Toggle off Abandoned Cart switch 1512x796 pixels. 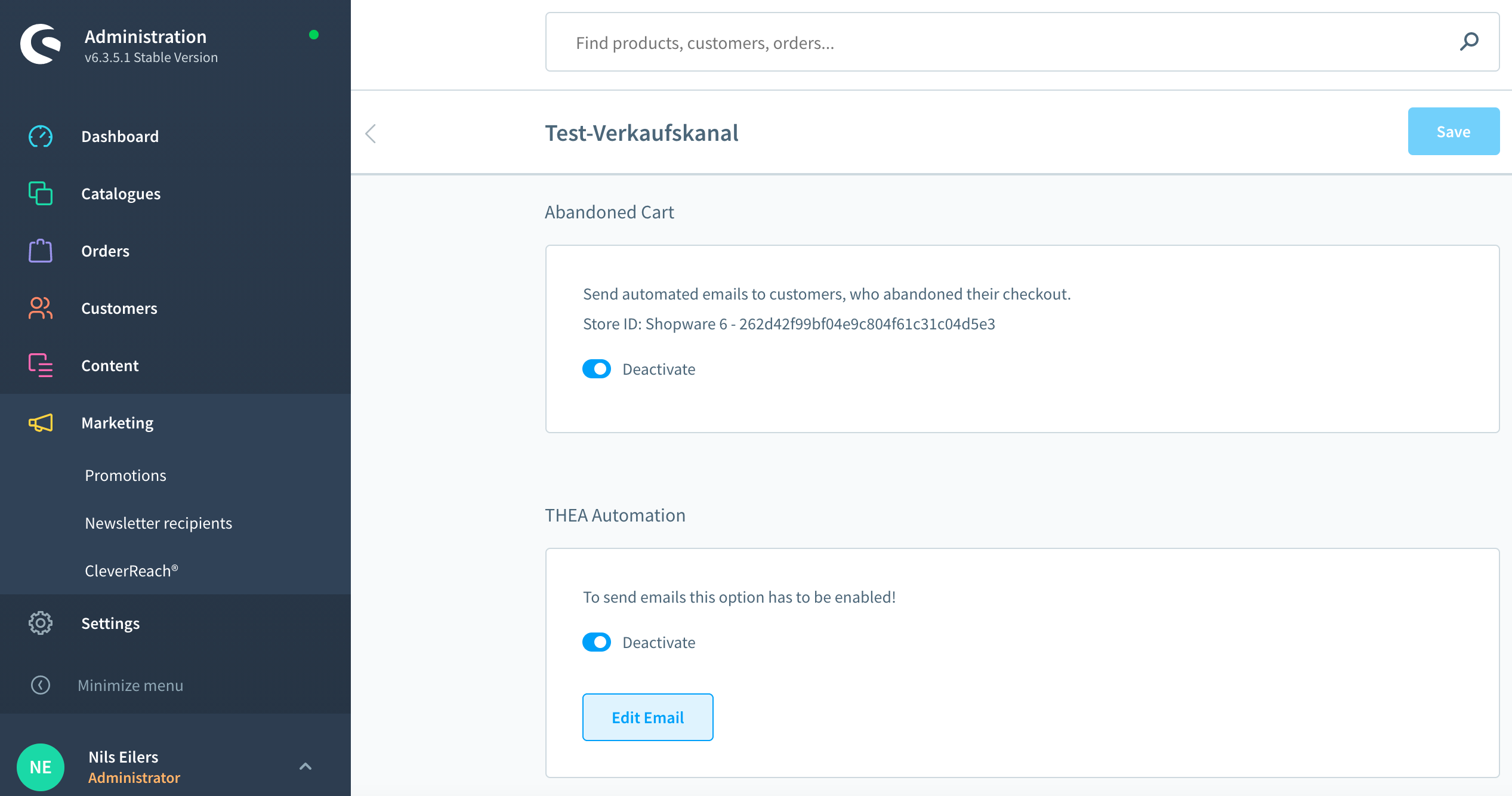[x=597, y=369]
